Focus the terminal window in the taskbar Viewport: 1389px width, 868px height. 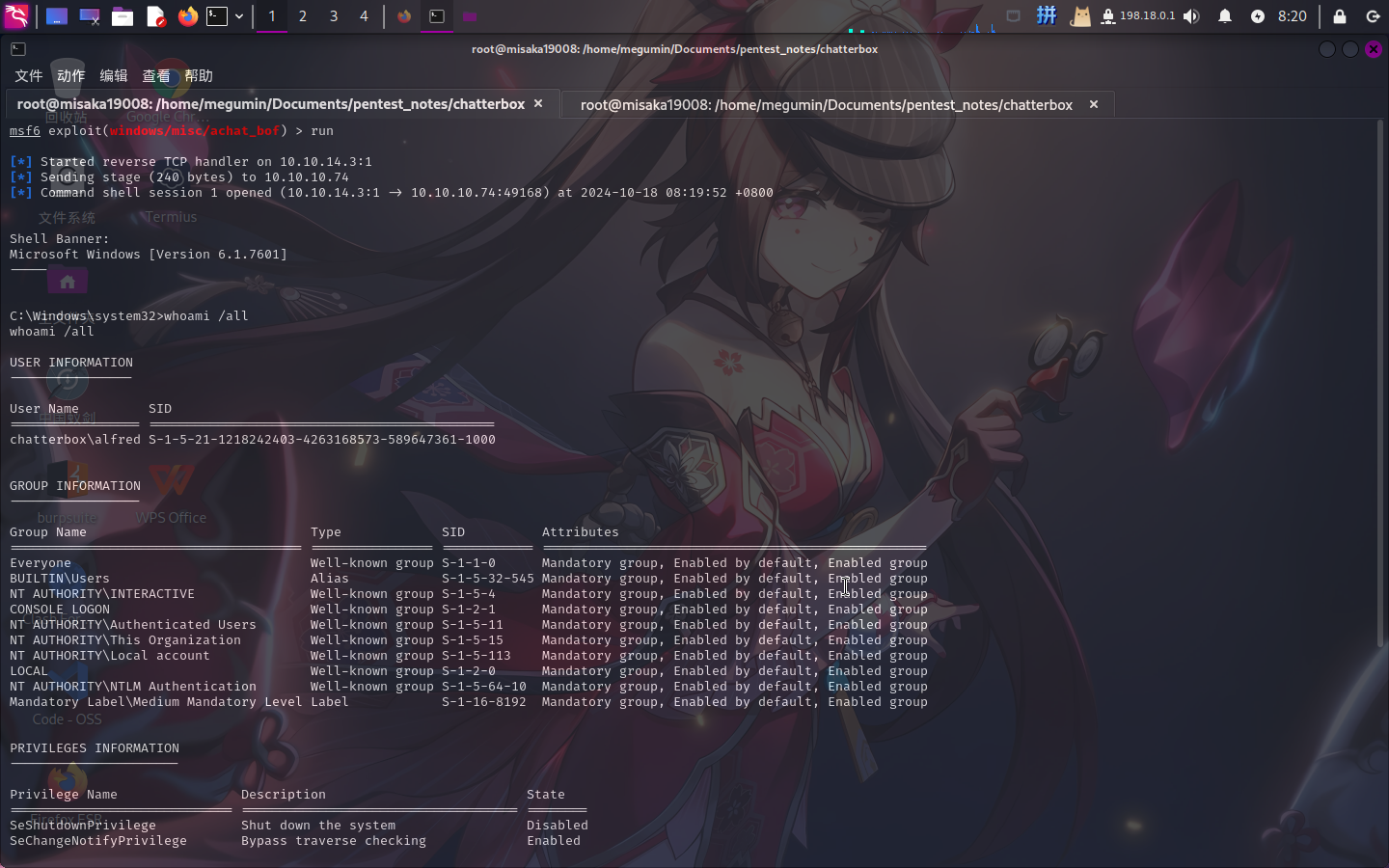tap(437, 16)
